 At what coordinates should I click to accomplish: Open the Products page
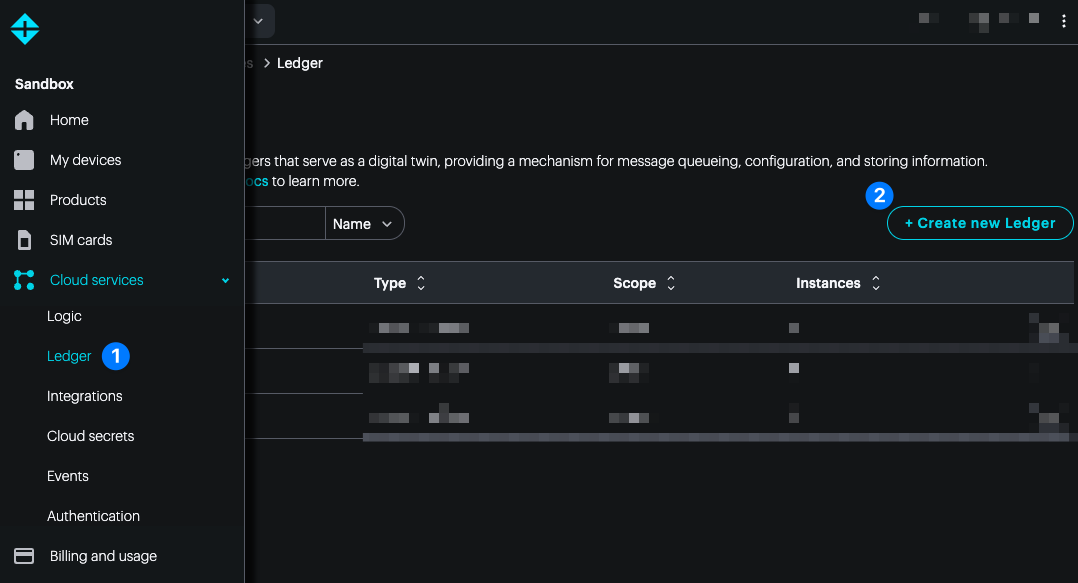tap(78, 200)
